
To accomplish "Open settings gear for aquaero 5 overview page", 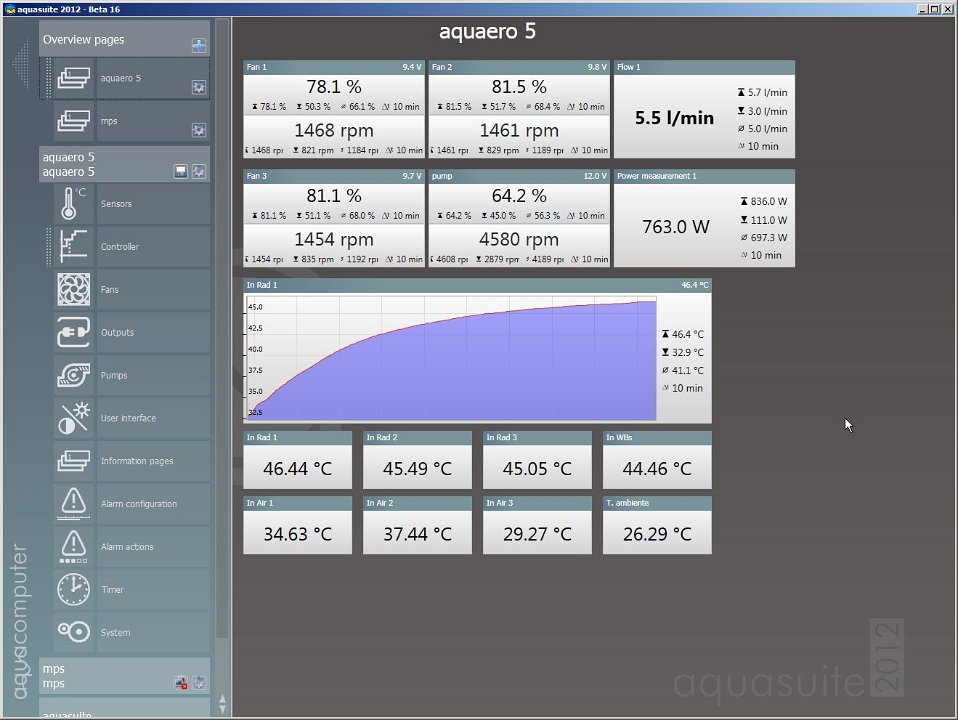I will click(x=199, y=87).
